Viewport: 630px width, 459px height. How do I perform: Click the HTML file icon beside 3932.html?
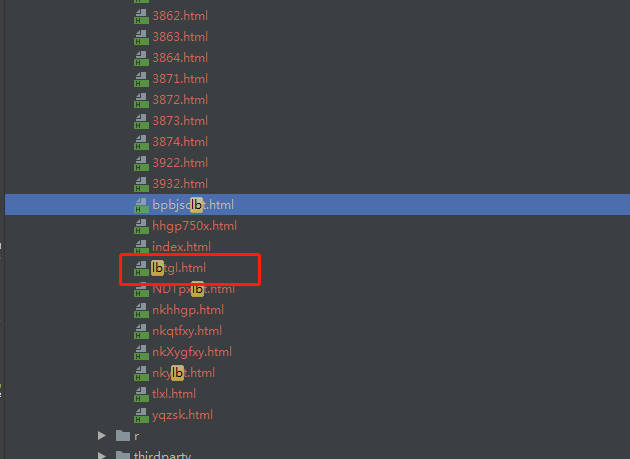141,184
